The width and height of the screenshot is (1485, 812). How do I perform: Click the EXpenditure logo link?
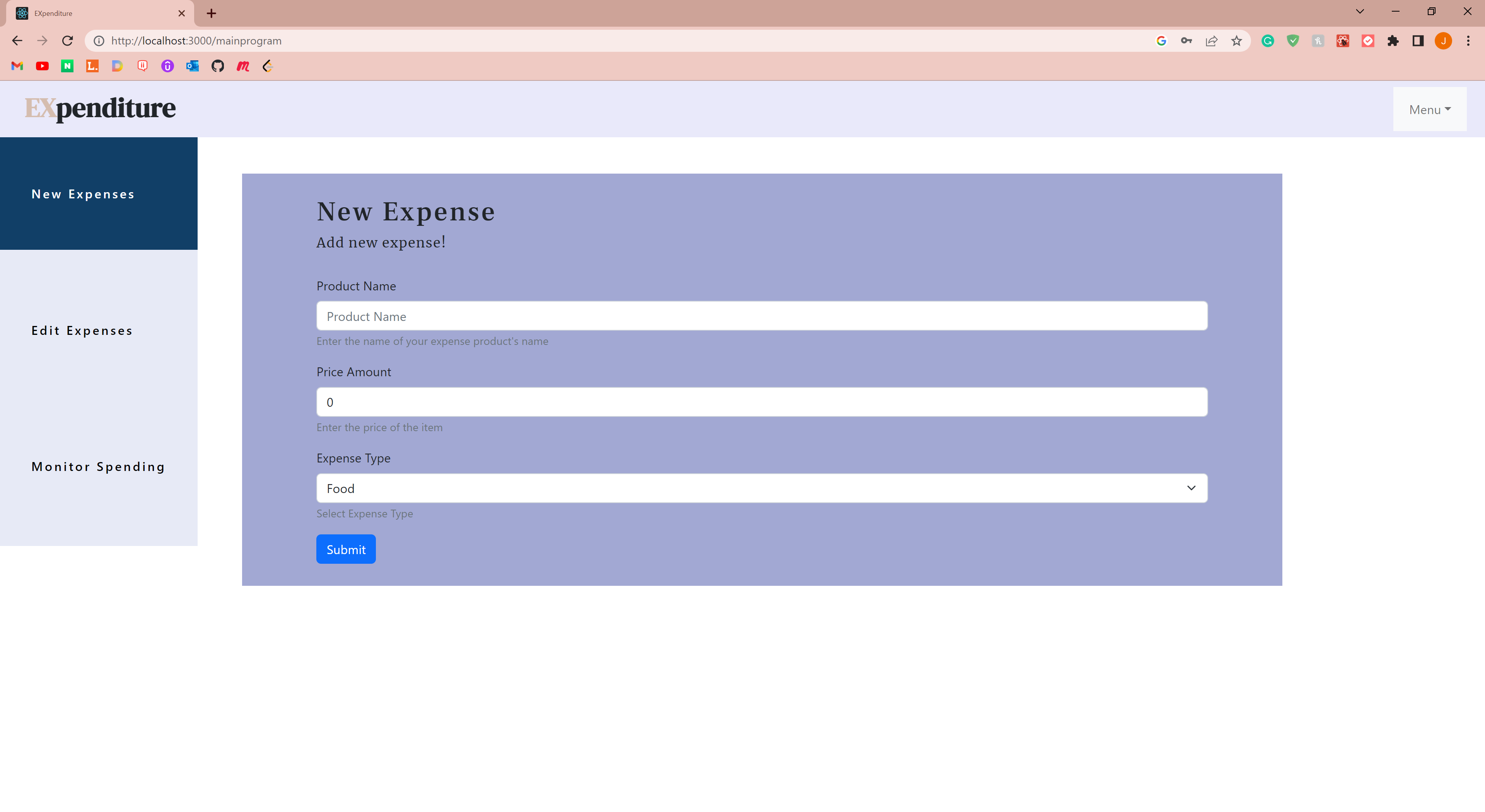coord(100,108)
